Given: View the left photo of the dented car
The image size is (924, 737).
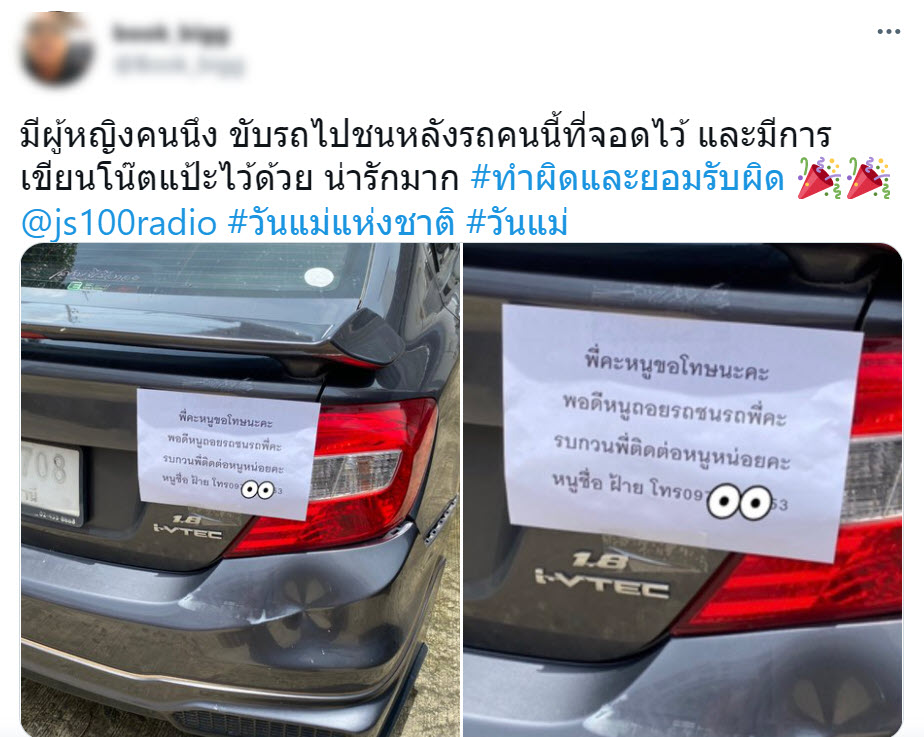Looking at the screenshot, I should pyautogui.click(x=240, y=490).
